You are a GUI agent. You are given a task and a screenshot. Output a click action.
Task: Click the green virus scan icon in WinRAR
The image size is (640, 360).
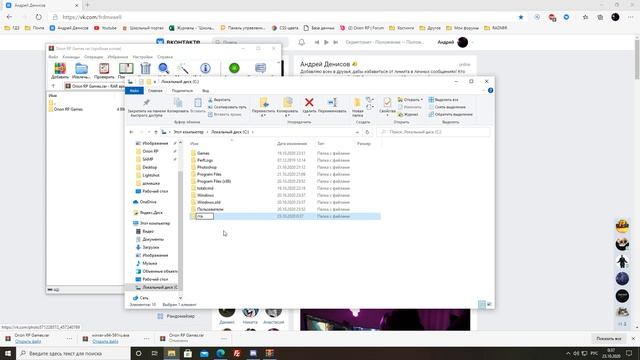click(x=234, y=68)
